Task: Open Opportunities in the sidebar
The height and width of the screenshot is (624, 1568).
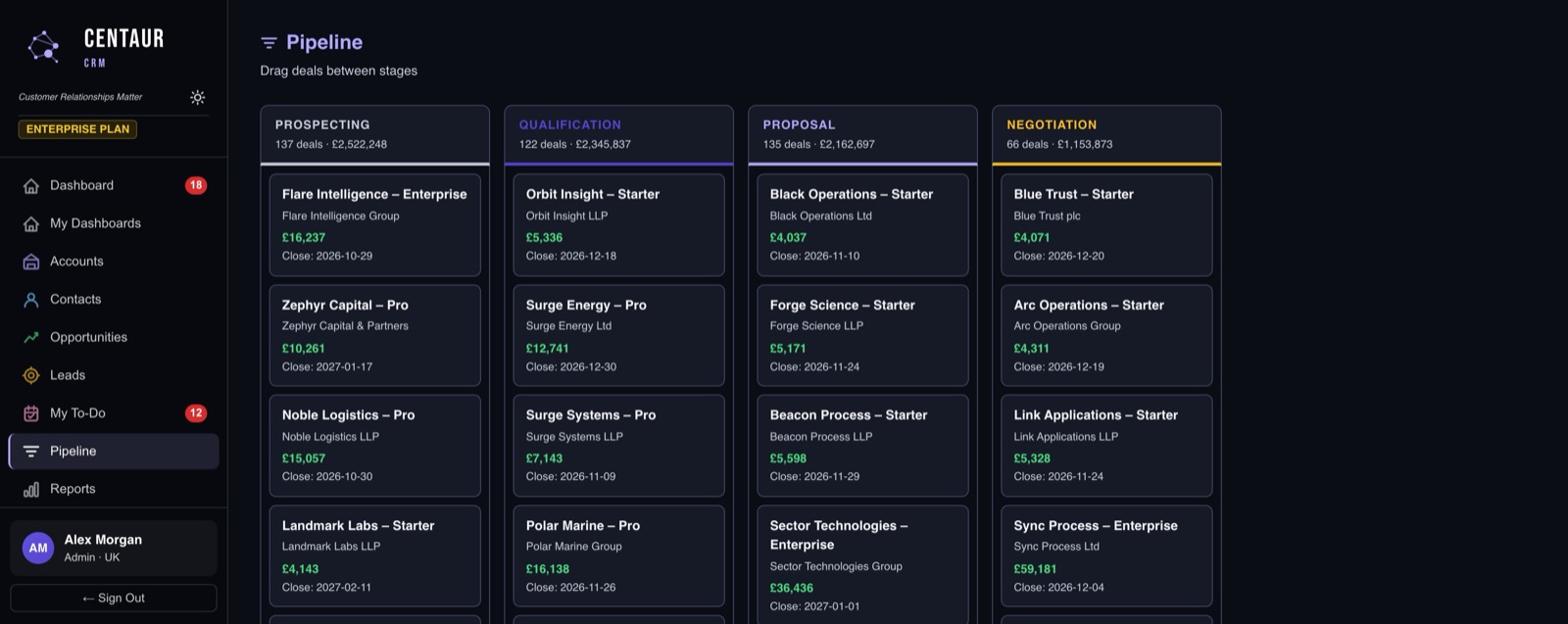Action: (114, 337)
